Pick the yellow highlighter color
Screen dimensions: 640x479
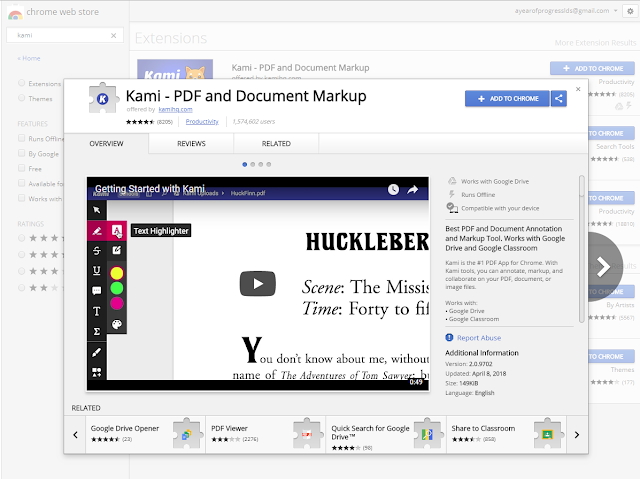(x=117, y=273)
